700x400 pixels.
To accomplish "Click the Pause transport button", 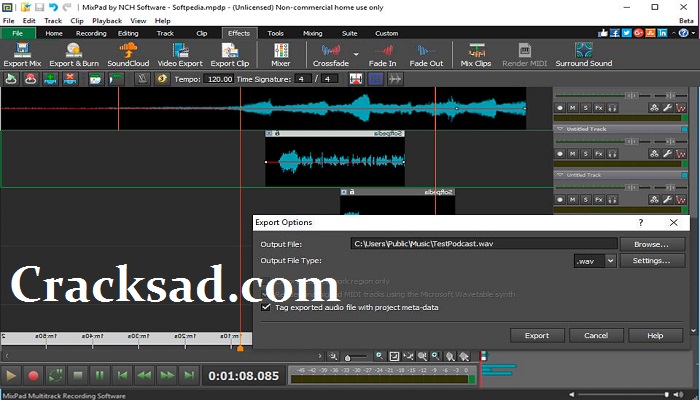I will (100, 375).
